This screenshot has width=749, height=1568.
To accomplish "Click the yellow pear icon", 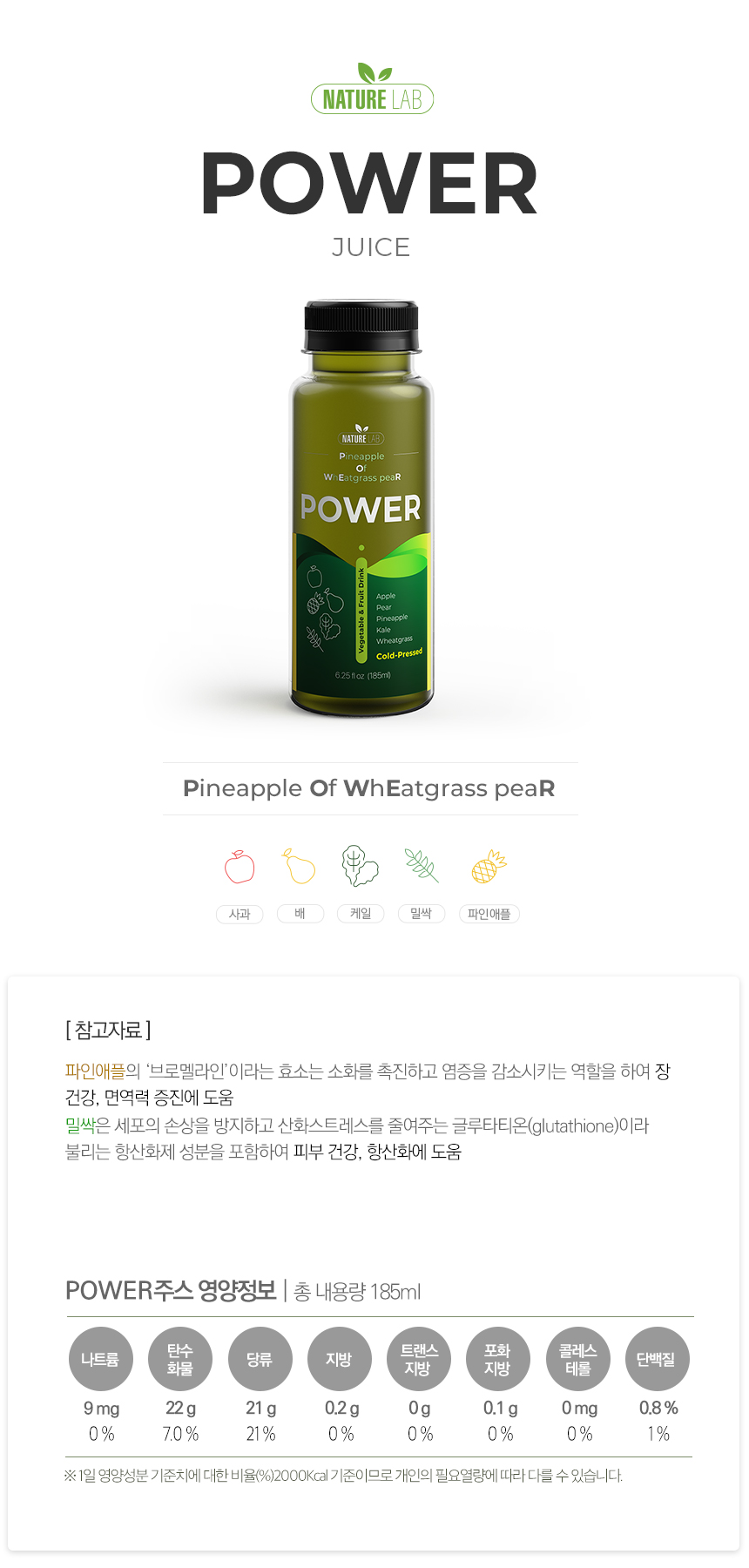I will point(299,866).
